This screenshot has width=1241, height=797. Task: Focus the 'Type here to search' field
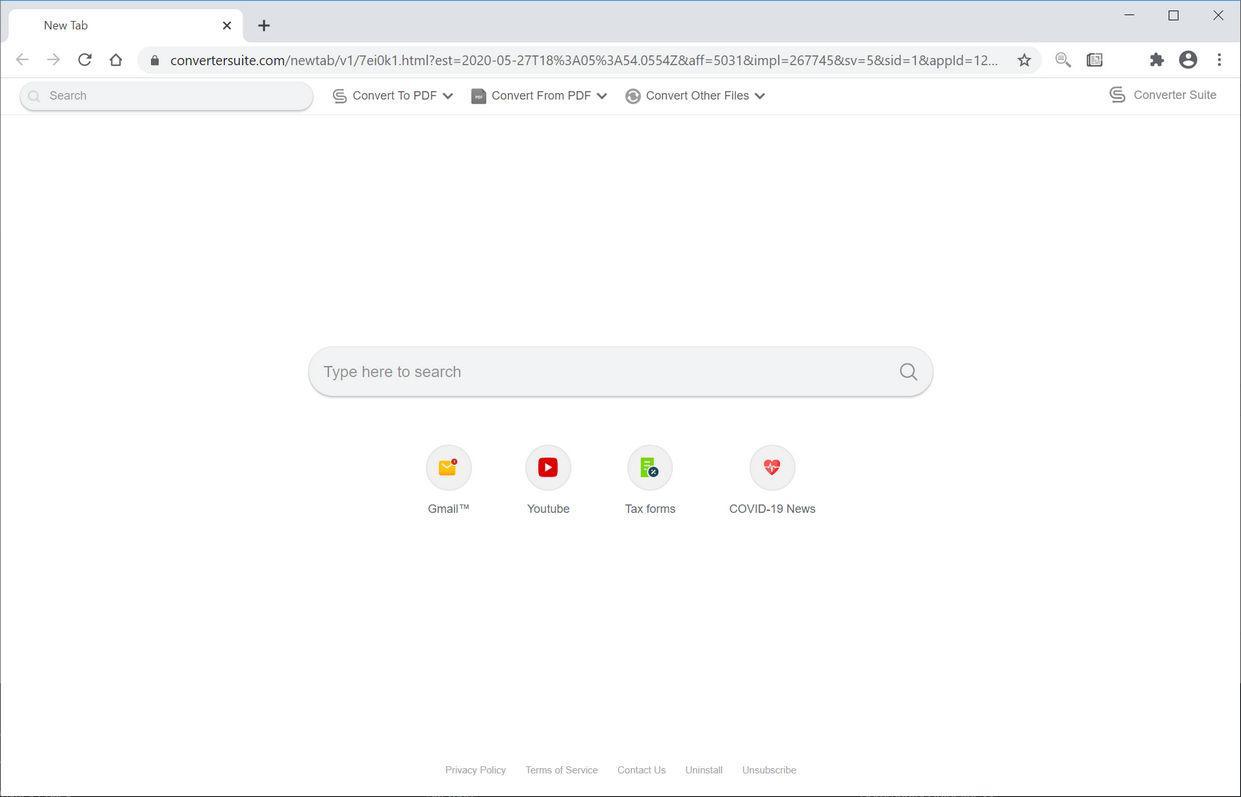[620, 372]
